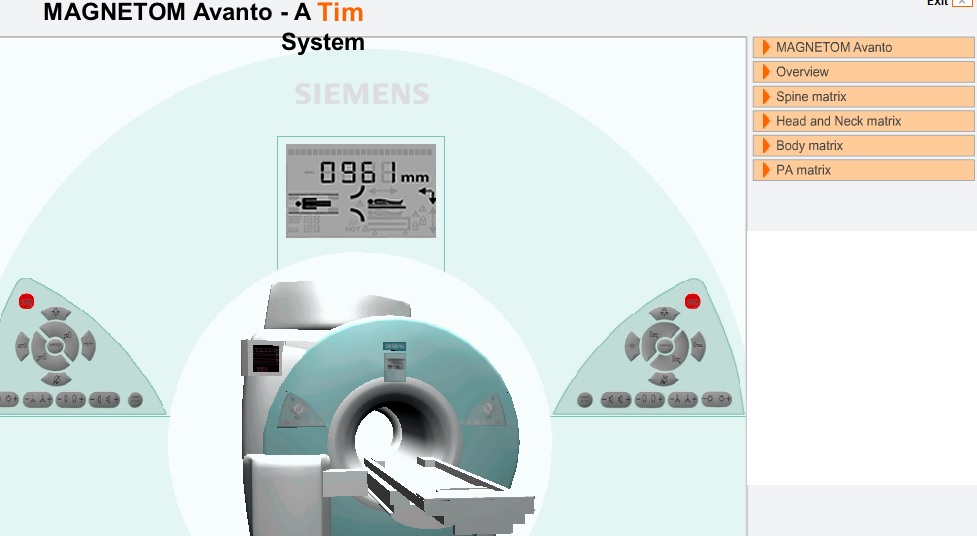The height and width of the screenshot is (536, 977).
Task: Click speaker volume rocker on left panel
Action: [x=104, y=400]
